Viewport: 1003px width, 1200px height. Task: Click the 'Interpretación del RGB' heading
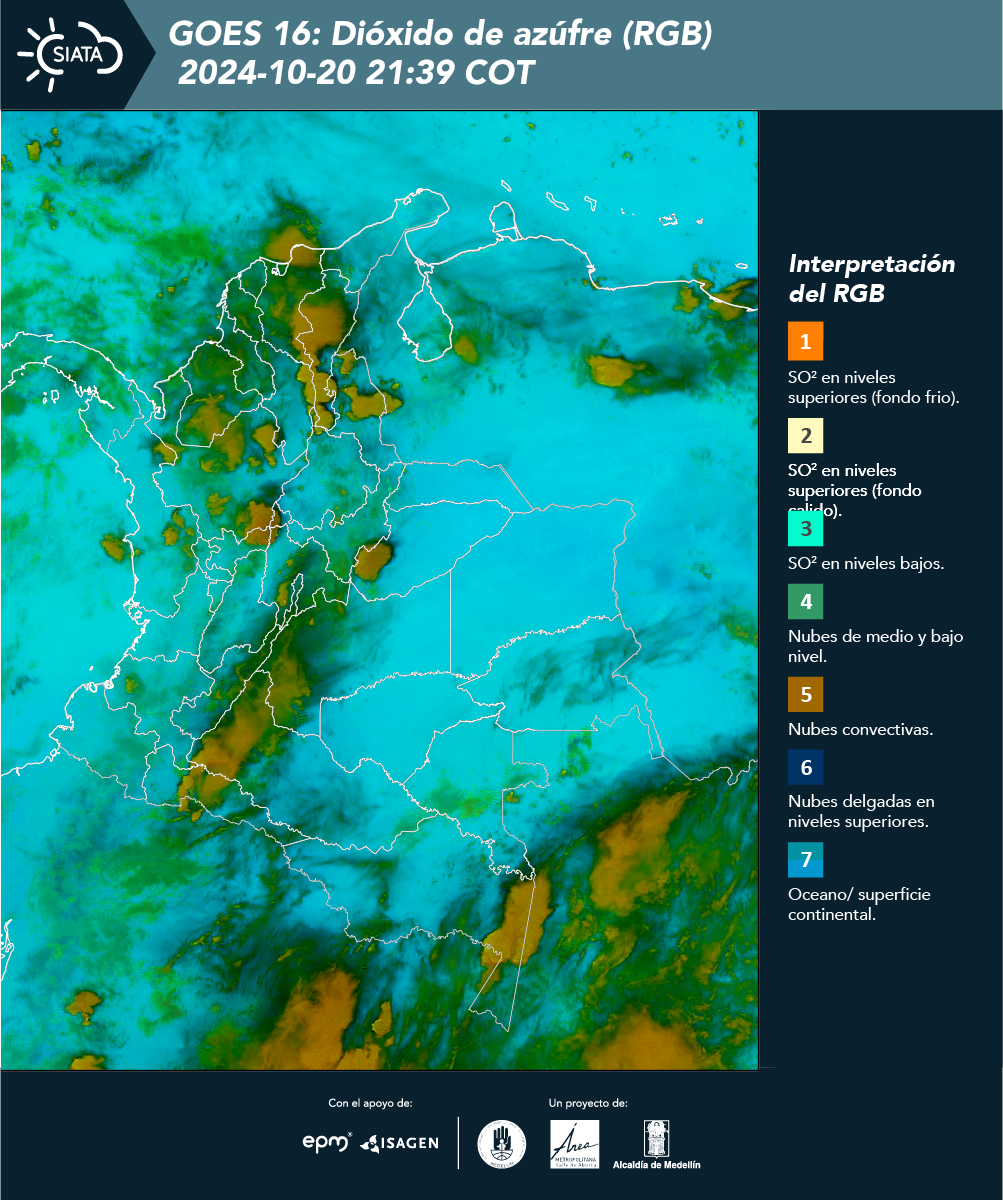pos(871,279)
